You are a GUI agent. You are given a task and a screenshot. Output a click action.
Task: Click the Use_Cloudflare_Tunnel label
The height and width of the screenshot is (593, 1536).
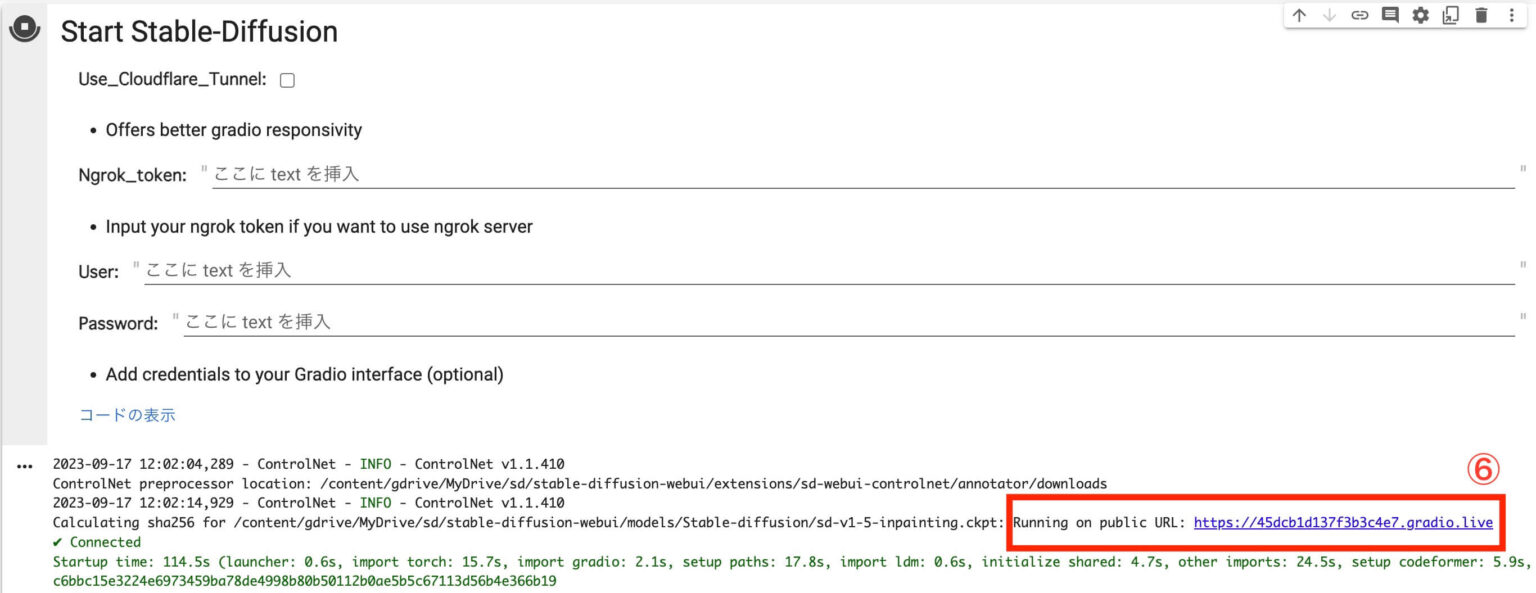(172, 80)
